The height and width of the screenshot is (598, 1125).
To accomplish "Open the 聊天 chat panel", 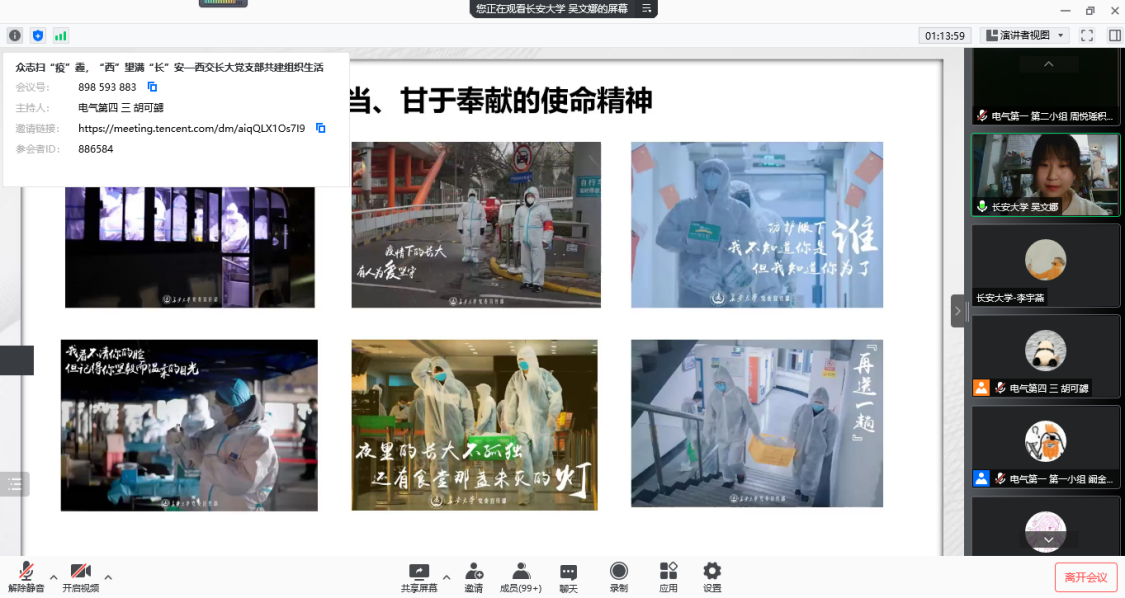I will pyautogui.click(x=568, y=577).
